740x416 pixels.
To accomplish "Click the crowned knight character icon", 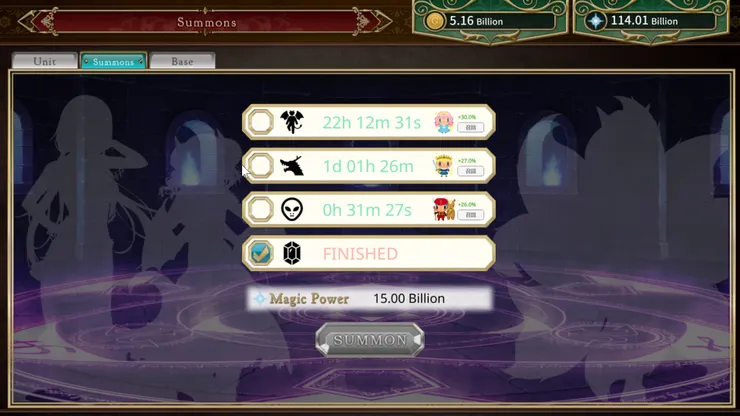I will pos(443,166).
